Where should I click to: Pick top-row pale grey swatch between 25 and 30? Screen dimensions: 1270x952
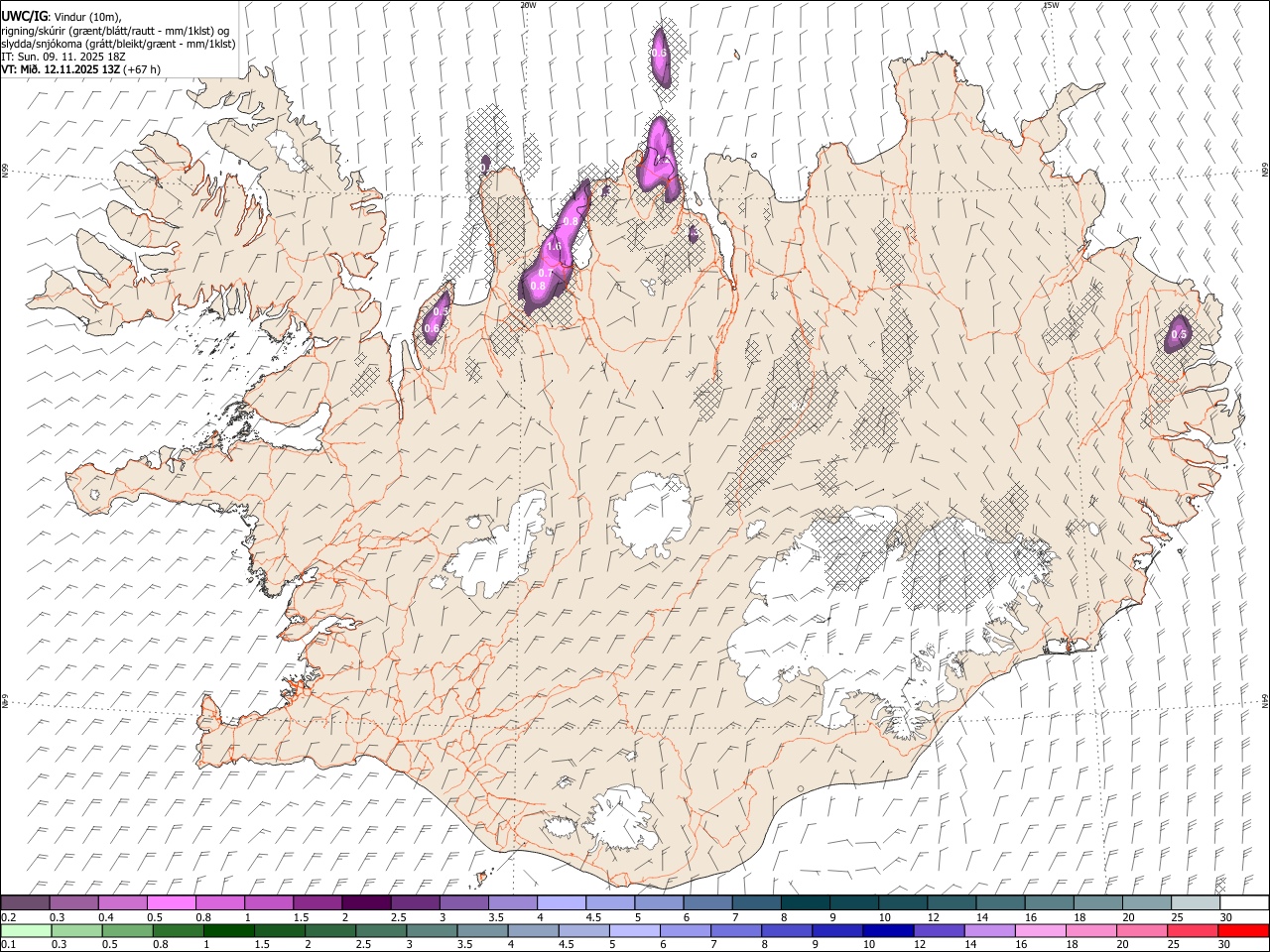[x=1195, y=903]
